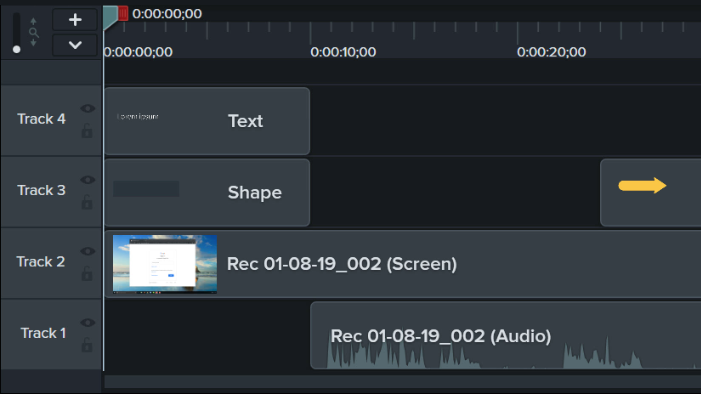Click the red playhead out-point handle
This screenshot has width=701, height=394.
point(123,13)
